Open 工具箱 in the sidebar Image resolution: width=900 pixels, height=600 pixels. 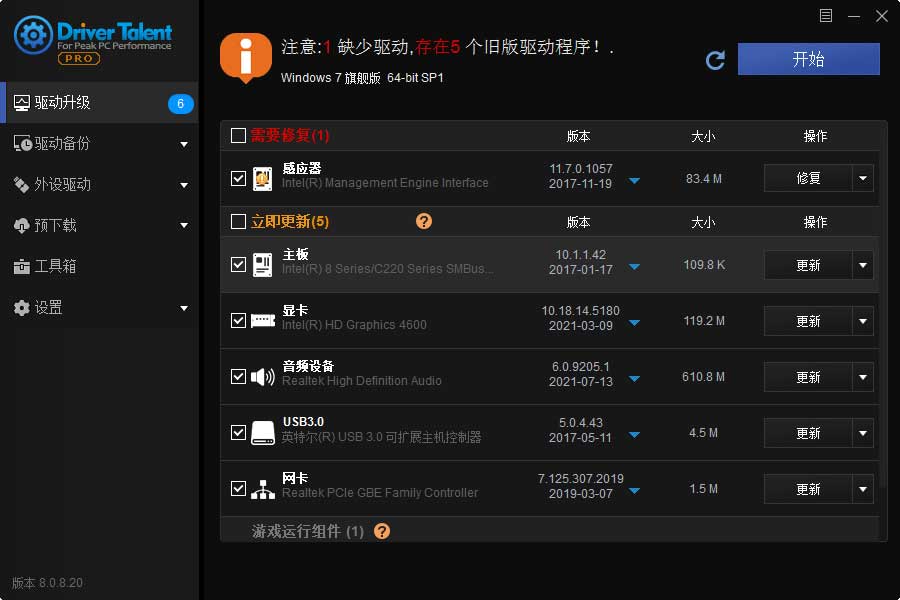click(99, 266)
